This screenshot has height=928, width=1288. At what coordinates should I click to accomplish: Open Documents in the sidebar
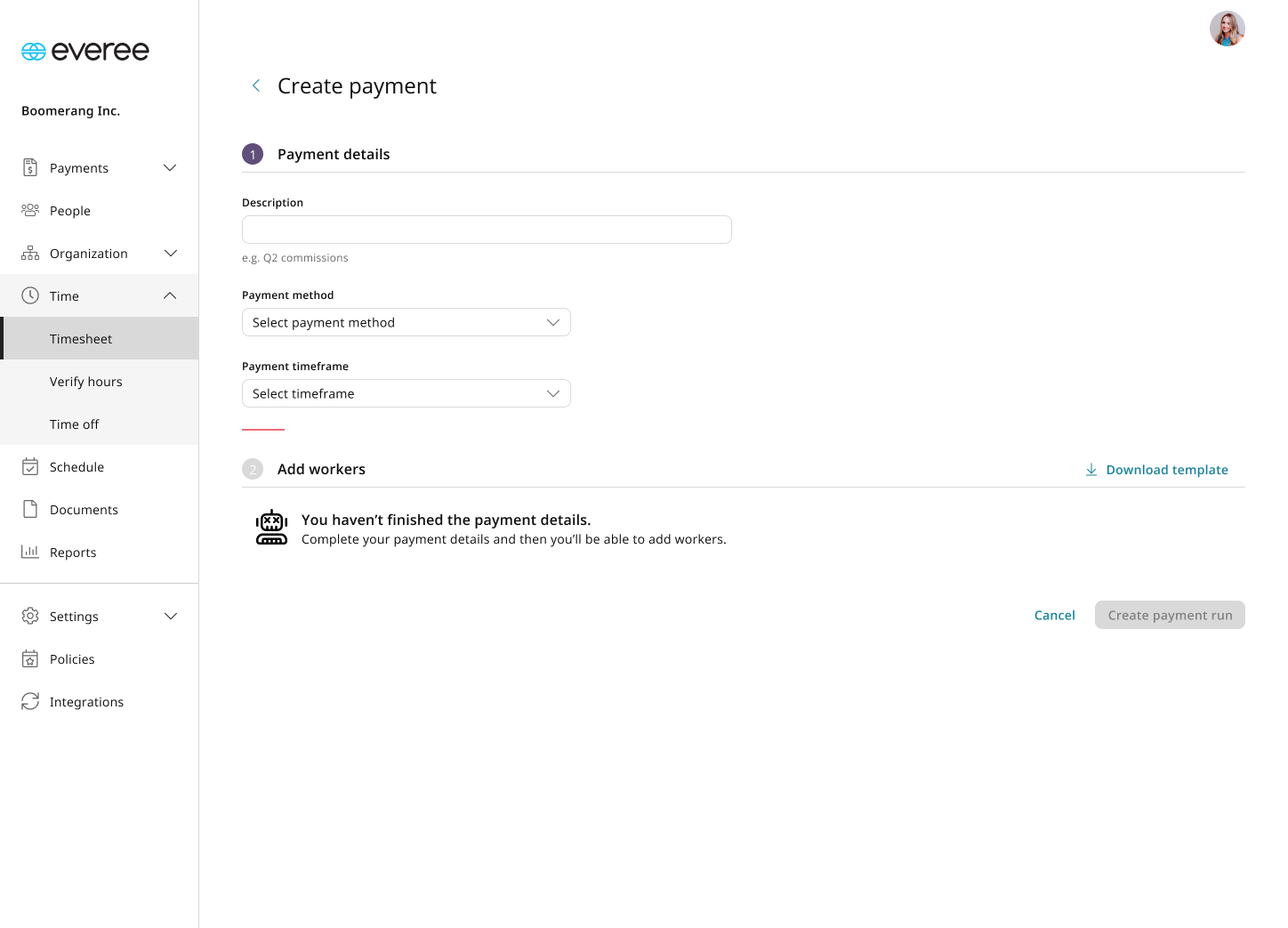(x=100, y=509)
